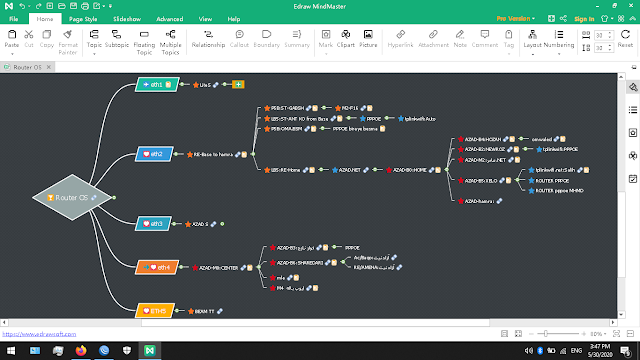Image resolution: width=640 pixels, height=360 pixels.
Task: Select the Router OS central node
Action: (x=72, y=198)
